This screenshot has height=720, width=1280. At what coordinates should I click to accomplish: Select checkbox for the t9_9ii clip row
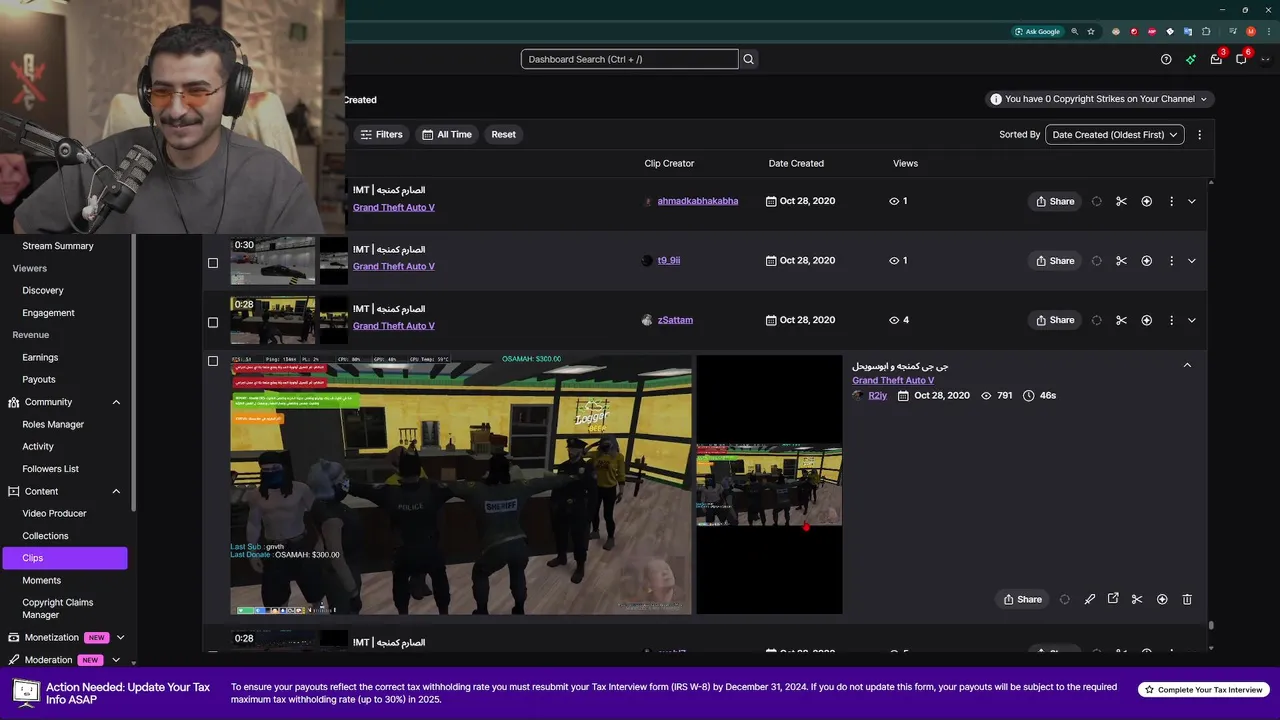(x=212, y=263)
